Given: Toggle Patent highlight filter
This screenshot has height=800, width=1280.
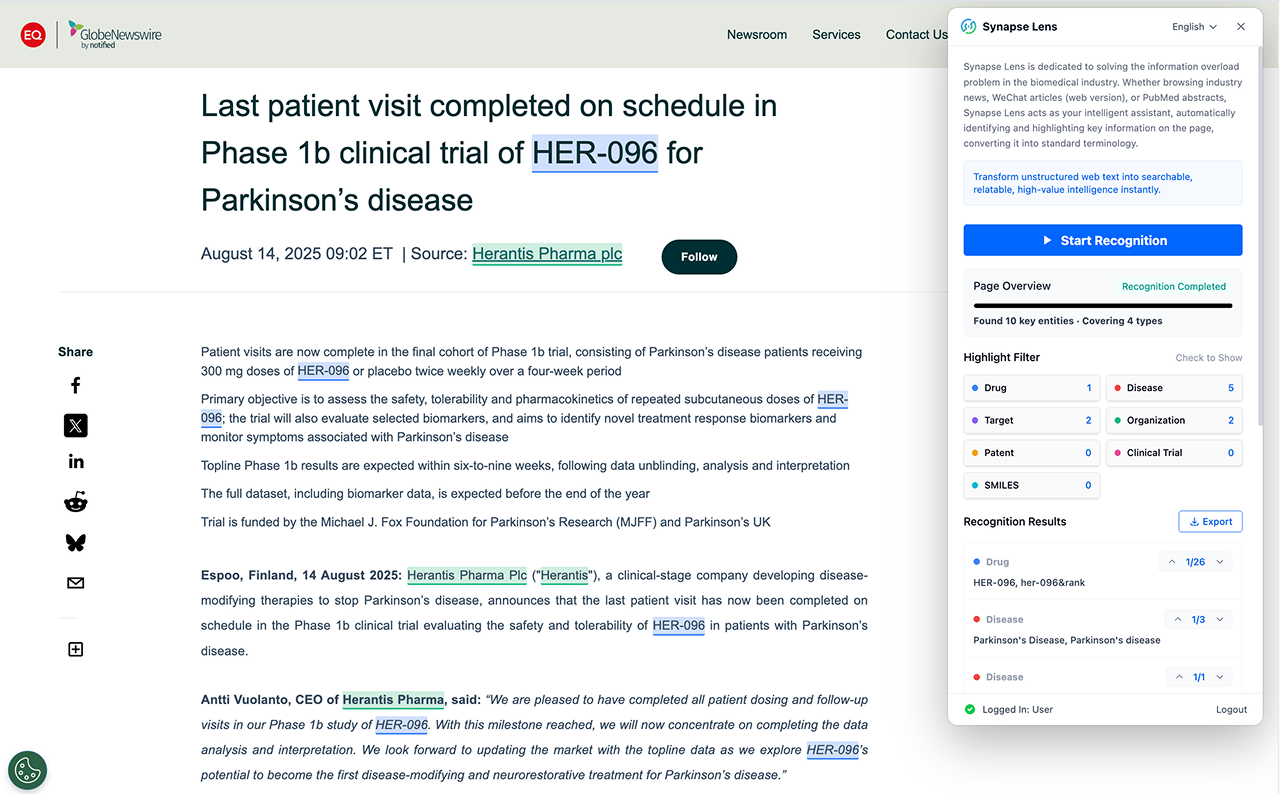Looking at the screenshot, I should click(1031, 453).
